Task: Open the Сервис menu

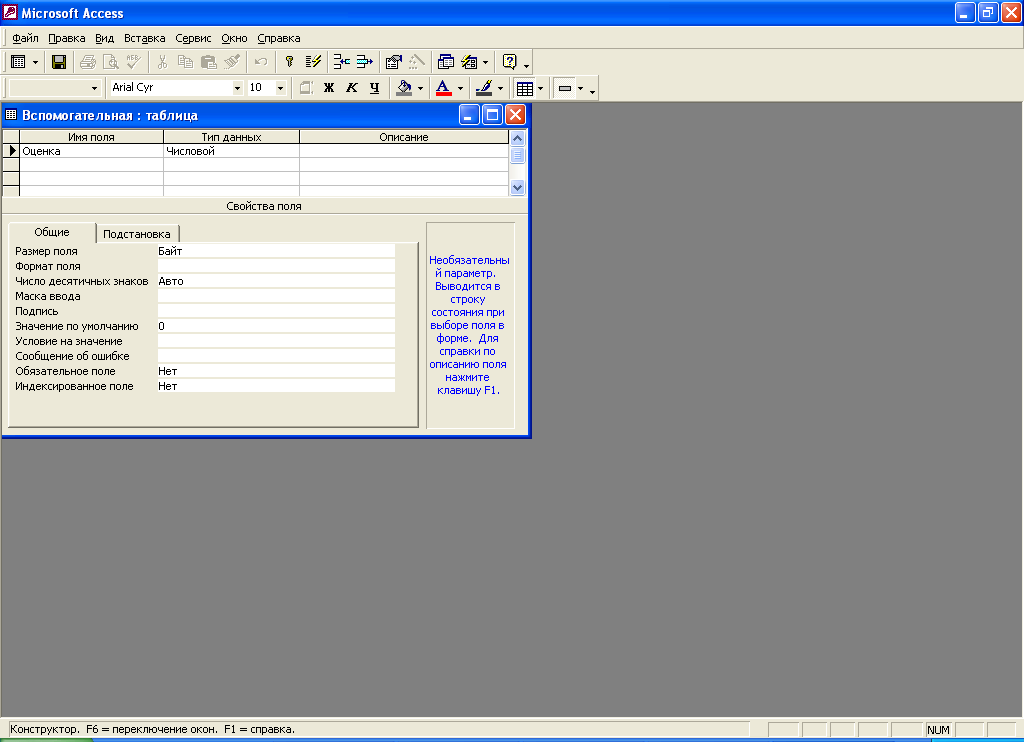Action: coord(193,38)
